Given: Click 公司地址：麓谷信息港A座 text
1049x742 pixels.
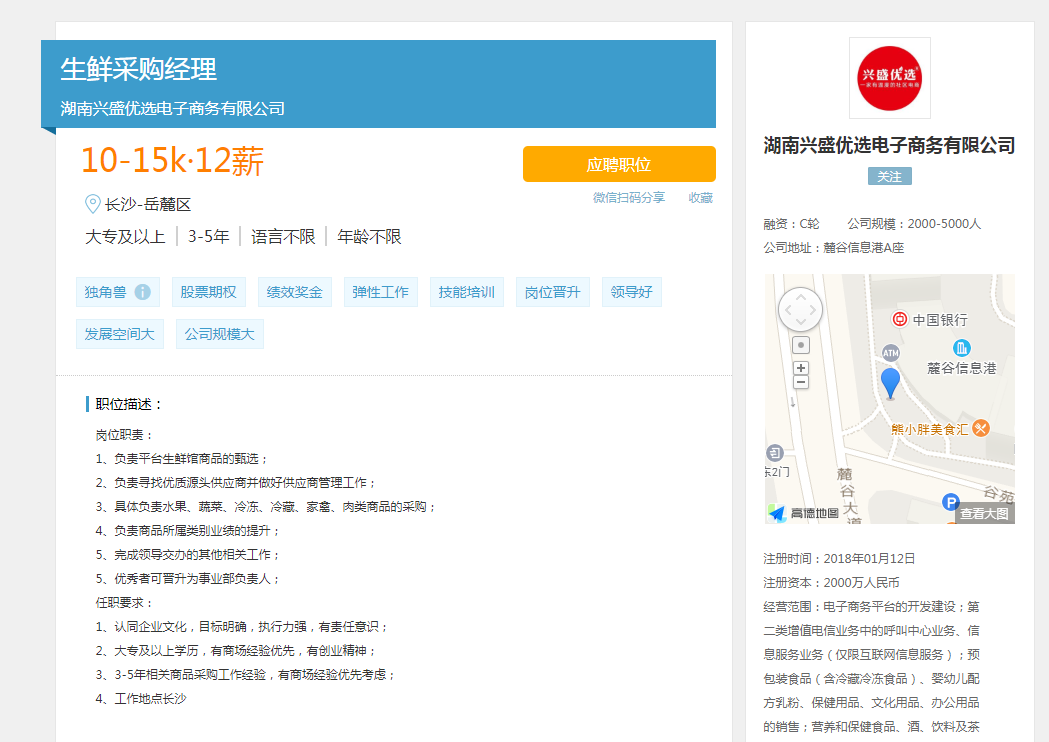Looking at the screenshot, I should tap(834, 248).
